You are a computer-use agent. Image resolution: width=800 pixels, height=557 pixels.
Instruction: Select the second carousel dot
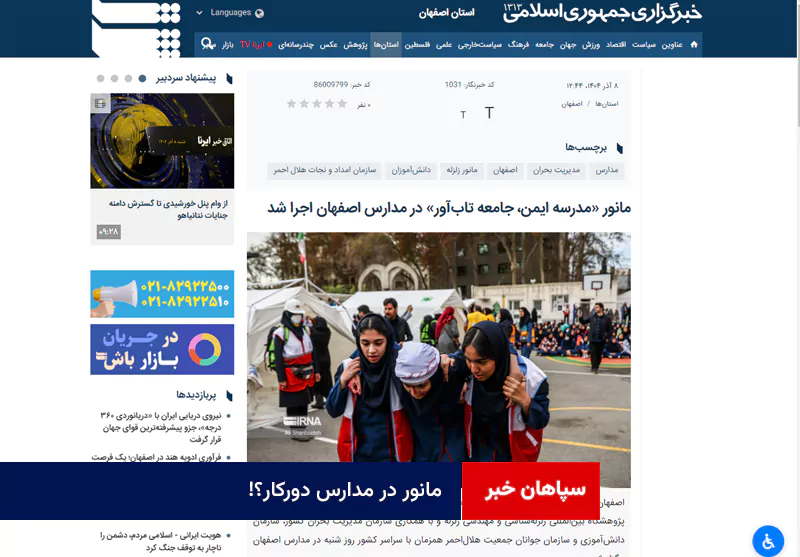pyautogui.click(x=129, y=78)
